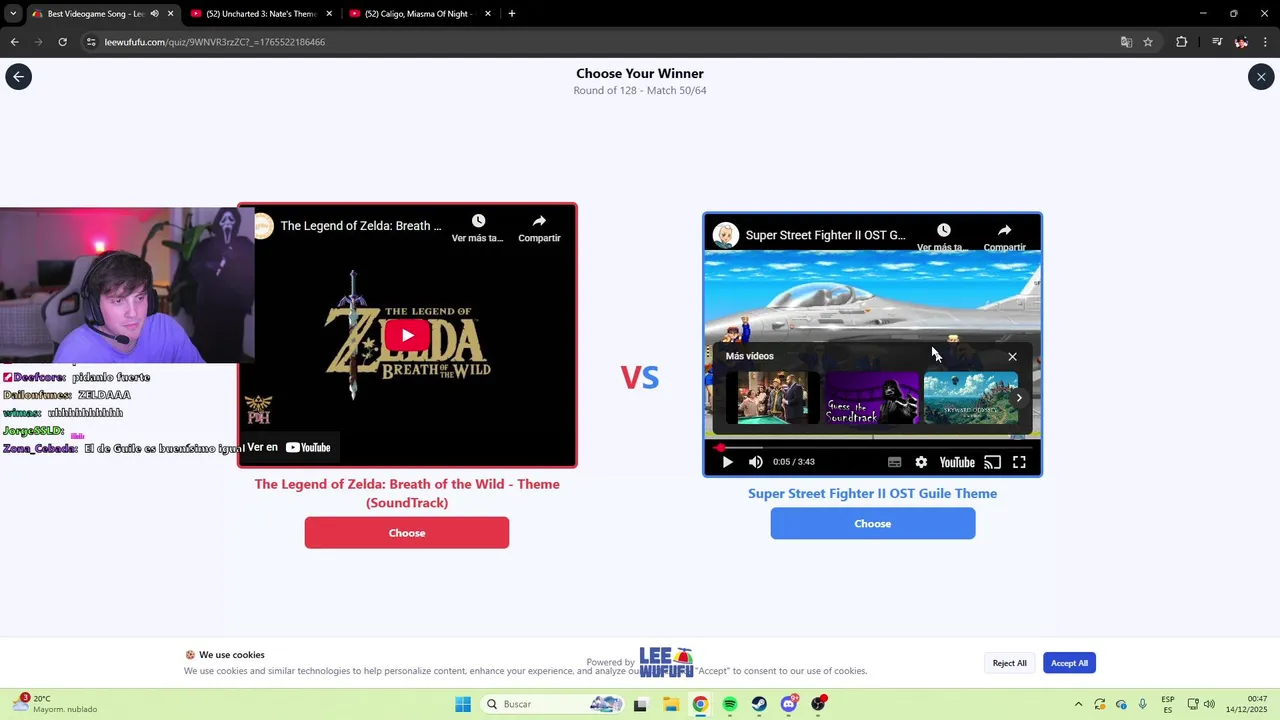Open Zelda video via Ver en YouTube
Image resolution: width=1280 pixels, height=720 pixels.
tap(289, 447)
